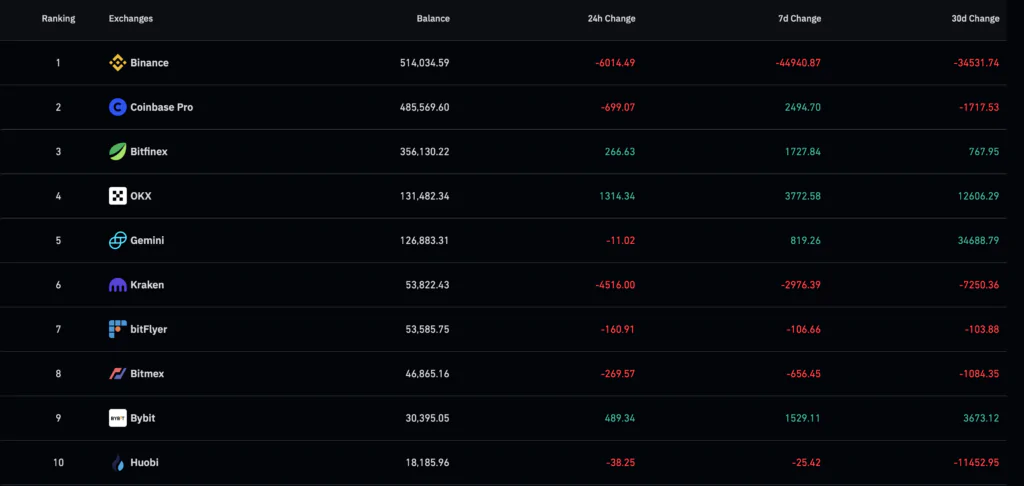Sort by the 24h Change column header
This screenshot has height=486, width=1024.
point(611,19)
